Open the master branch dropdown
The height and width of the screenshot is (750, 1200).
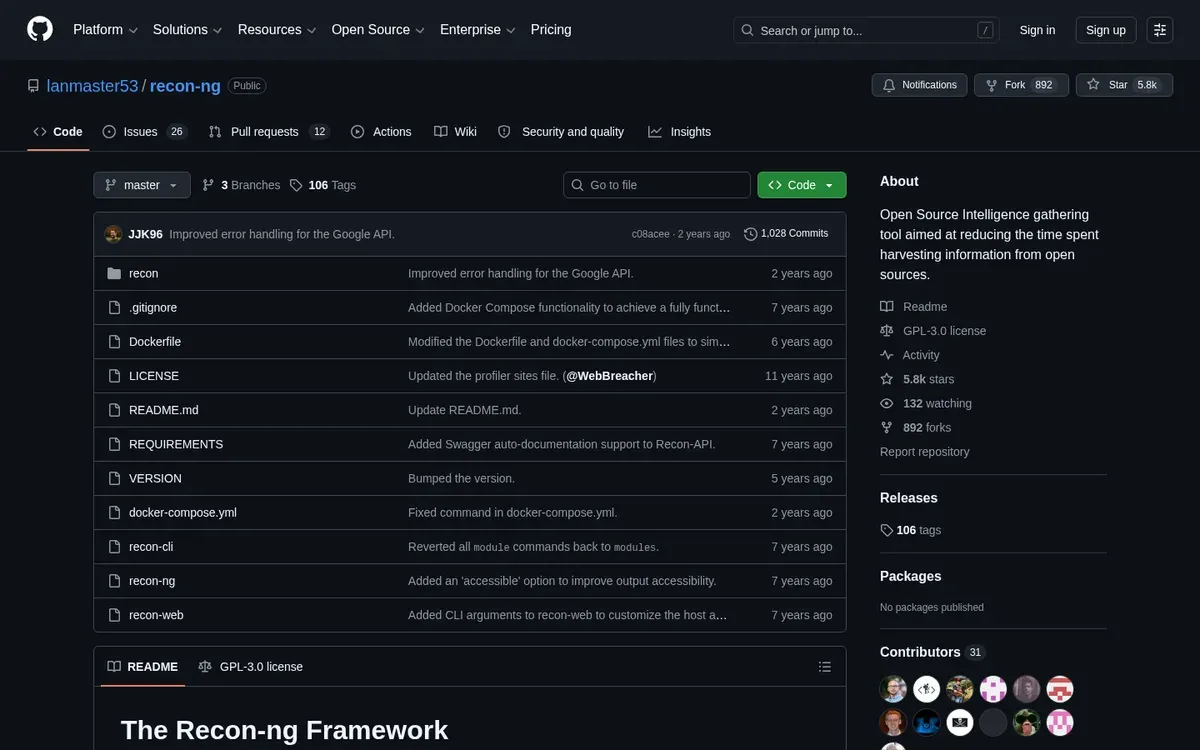(142, 185)
